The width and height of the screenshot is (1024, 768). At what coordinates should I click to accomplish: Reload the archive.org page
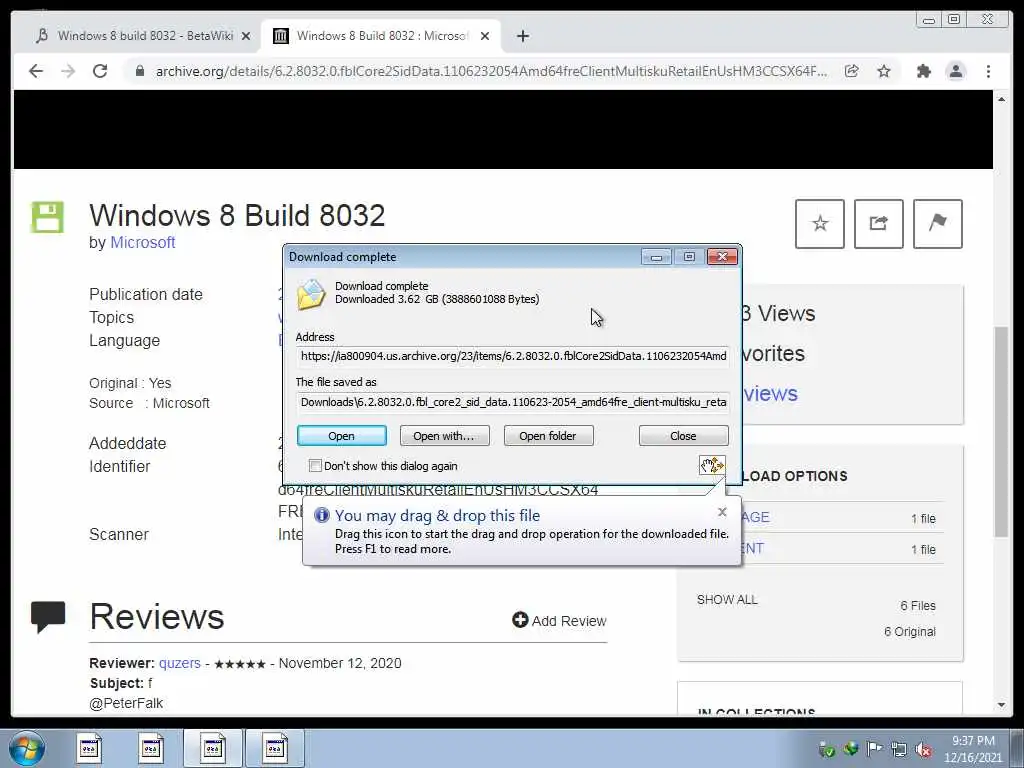click(100, 71)
